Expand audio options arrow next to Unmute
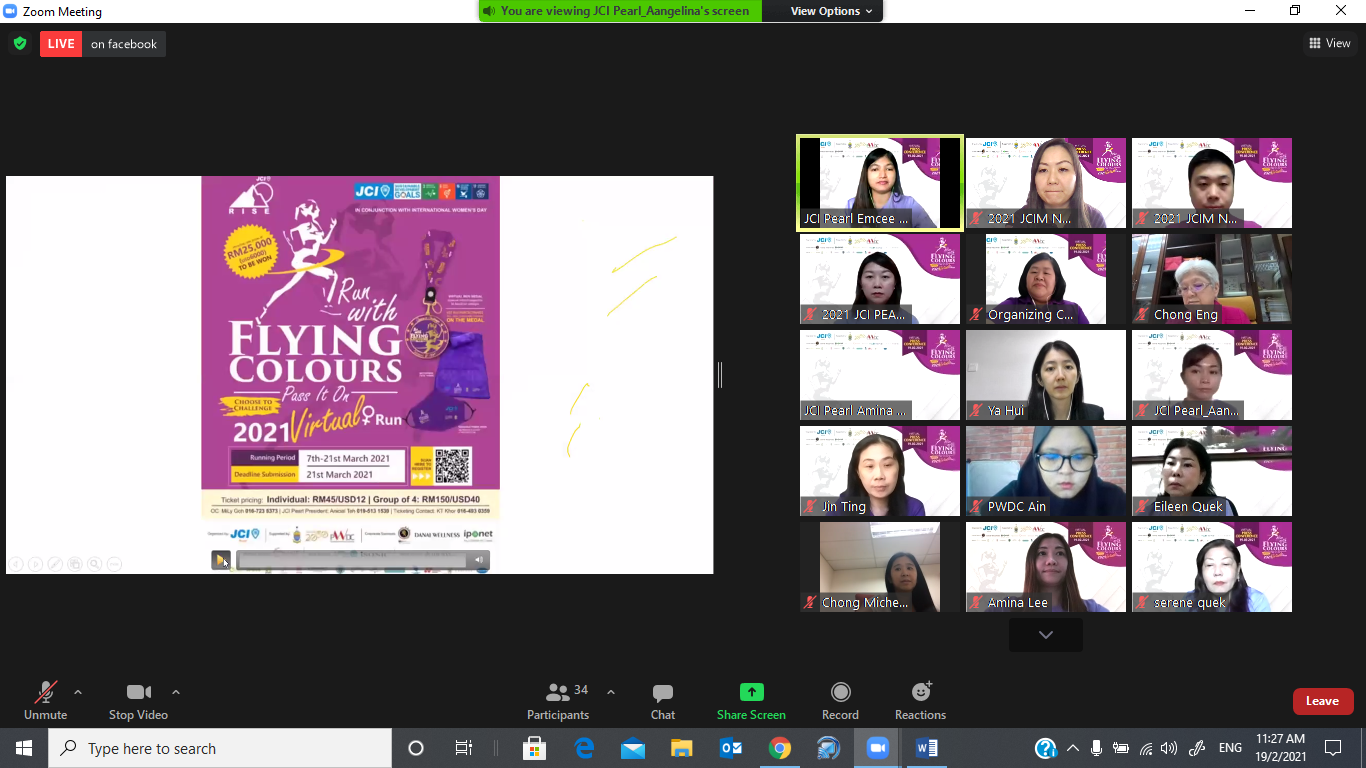Viewport: 1366px width, 768px height. pyautogui.click(x=78, y=692)
